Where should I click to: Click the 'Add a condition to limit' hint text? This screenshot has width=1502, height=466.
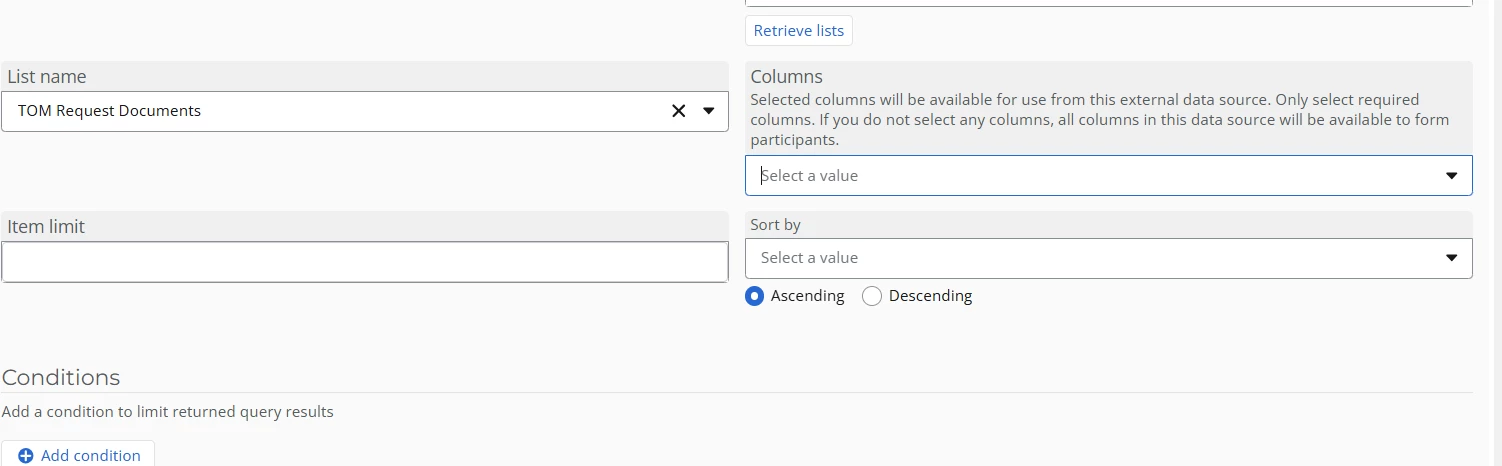click(168, 412)
